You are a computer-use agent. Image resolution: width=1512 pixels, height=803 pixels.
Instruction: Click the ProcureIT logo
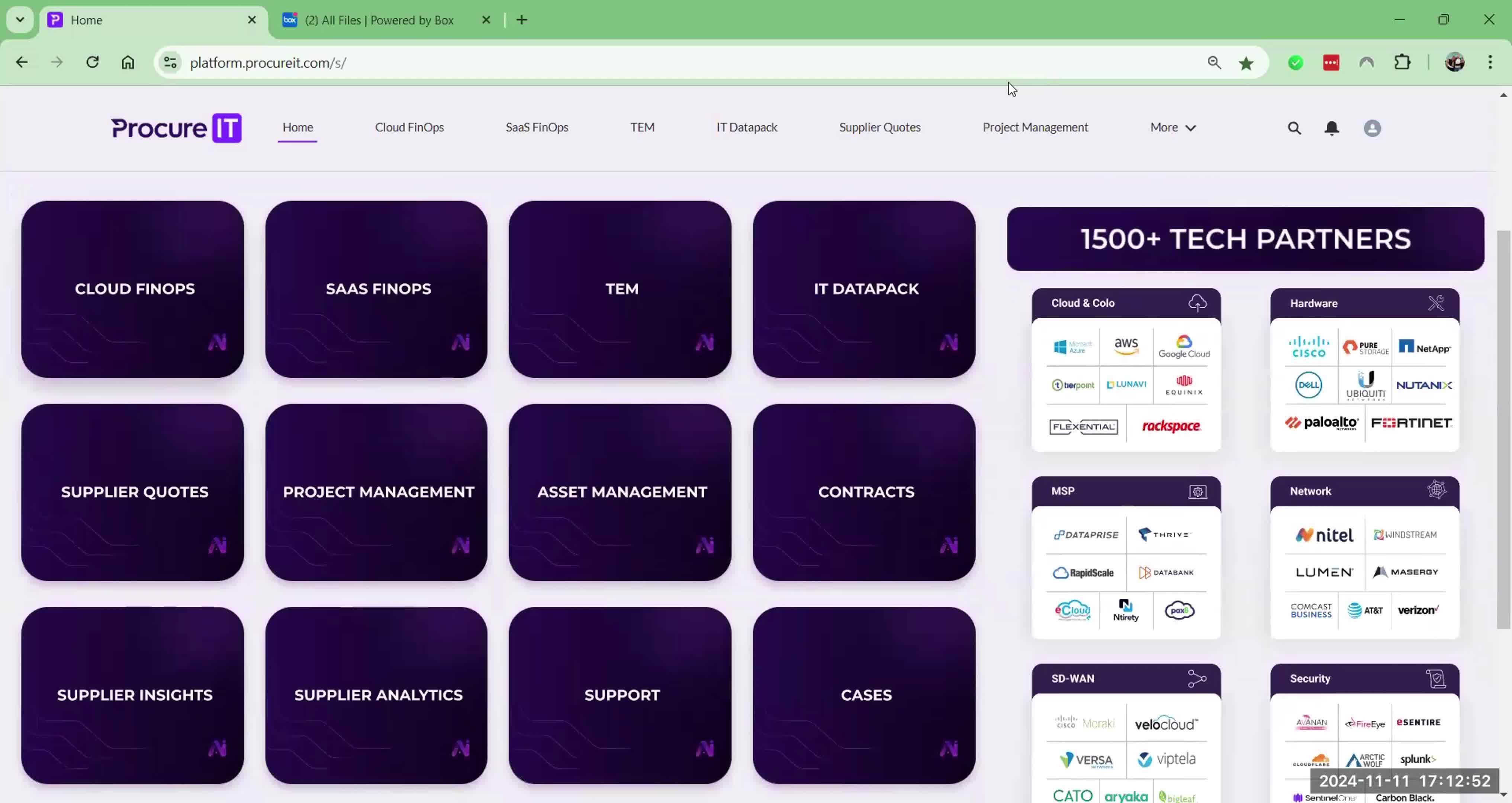[x=176, y=128]
